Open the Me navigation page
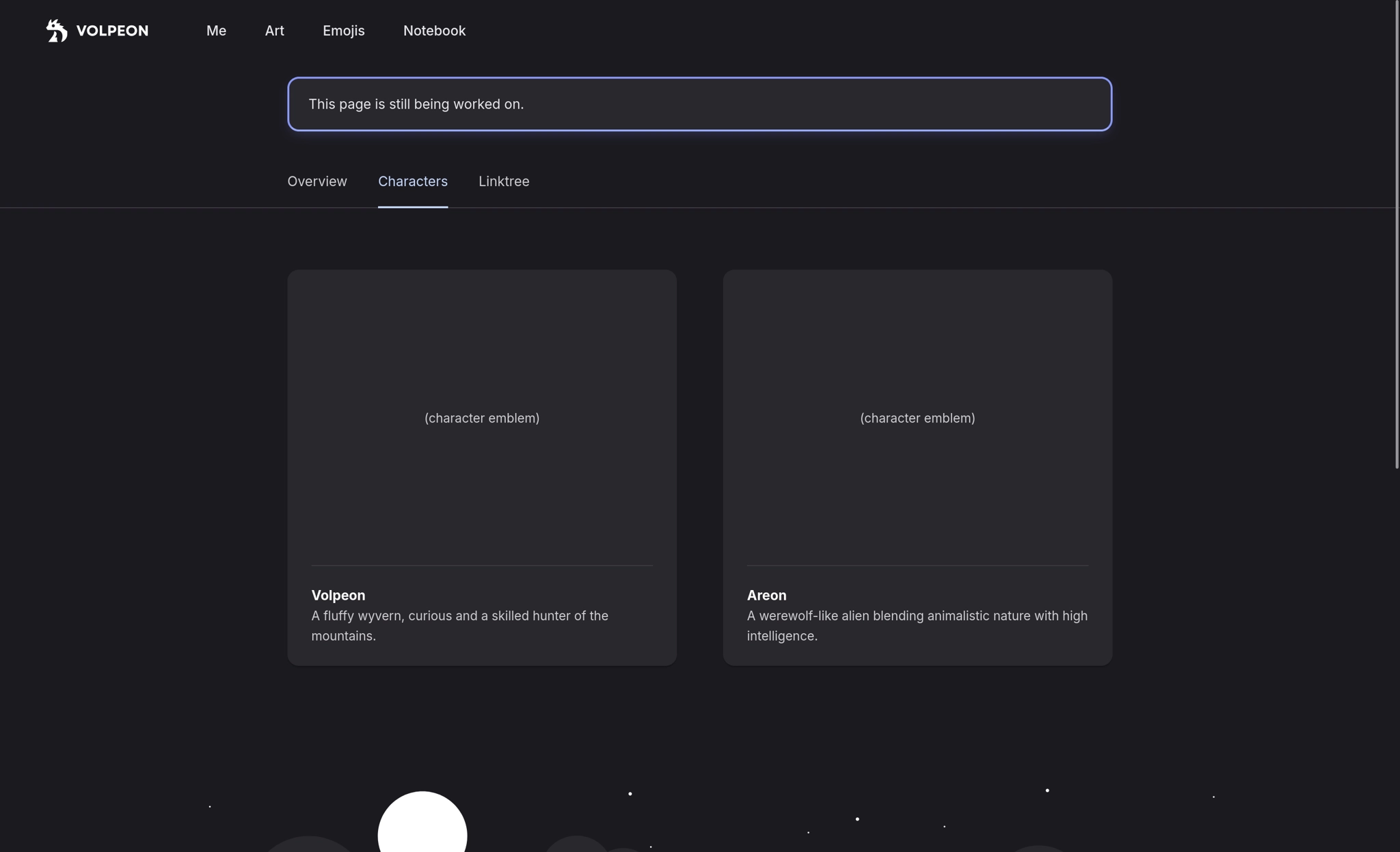The image size is (1400, 852). (x=216, y=31)
